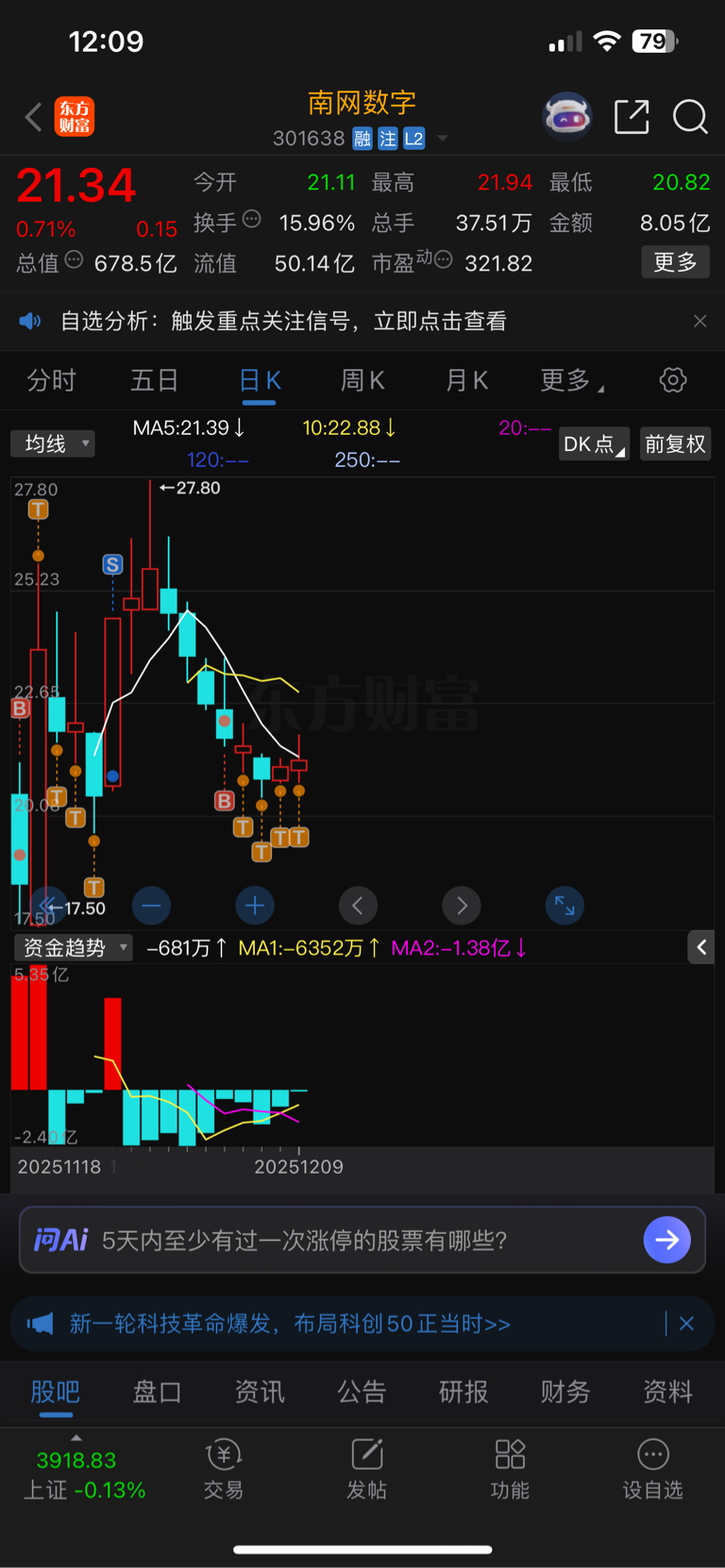
Task: Open chart settings gear icon
Action: click(x=673, y=380)
